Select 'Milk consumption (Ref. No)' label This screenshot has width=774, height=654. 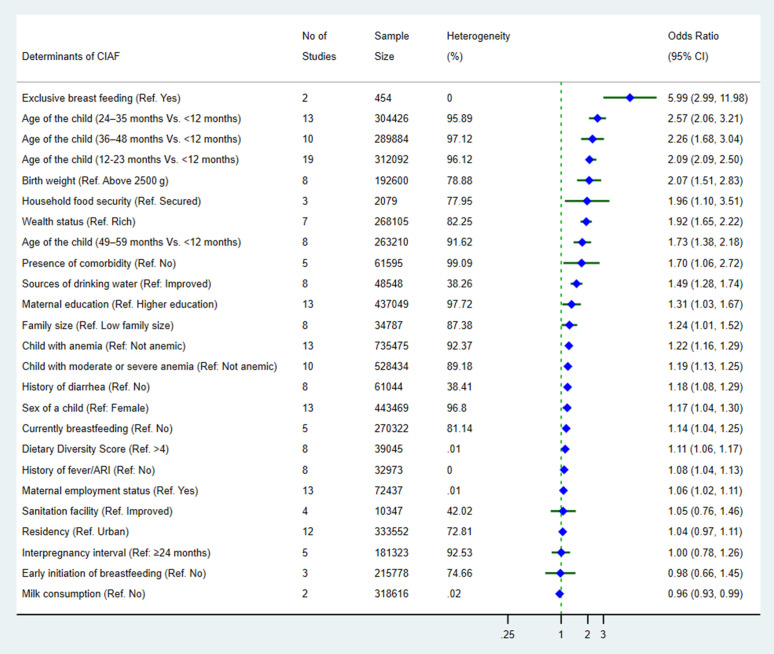click(x=83, y=594)
